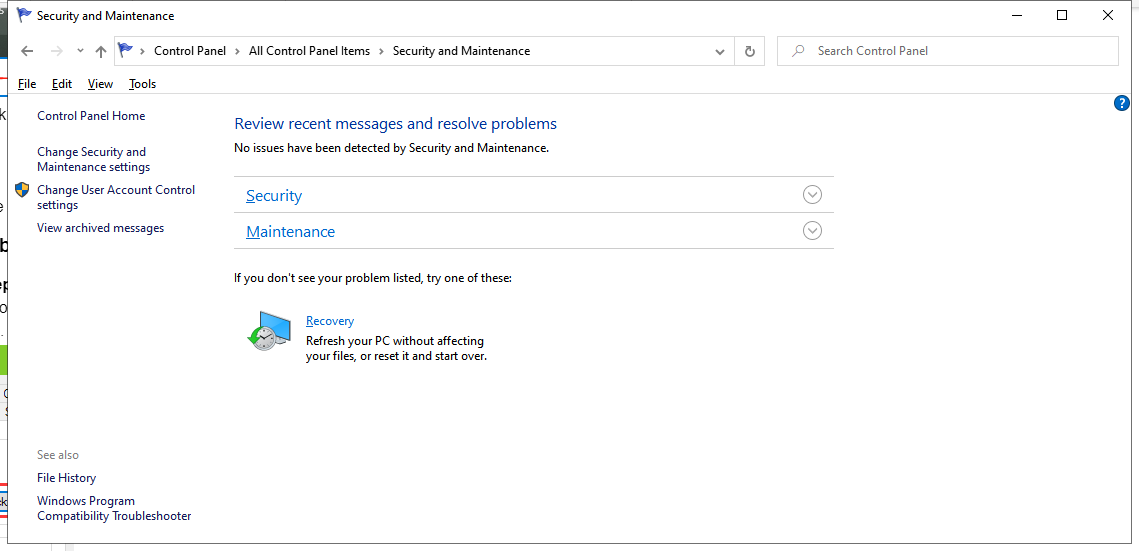Click 'No issues have been detected' text
Screen dimensions: 1139x551
click(x=391, y=147)
